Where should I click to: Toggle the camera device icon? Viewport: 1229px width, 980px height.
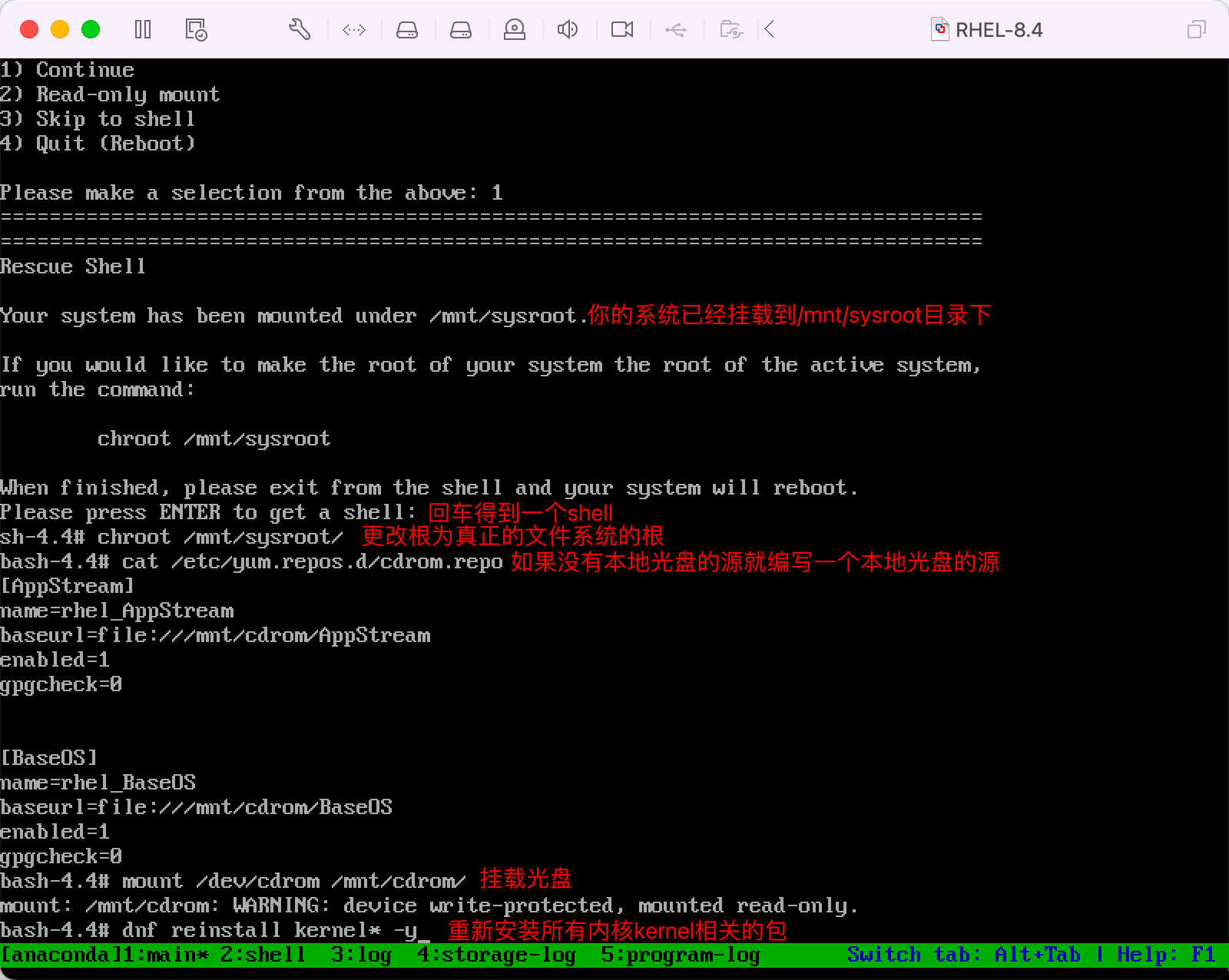pyautogui.click(x=622, y=30)
